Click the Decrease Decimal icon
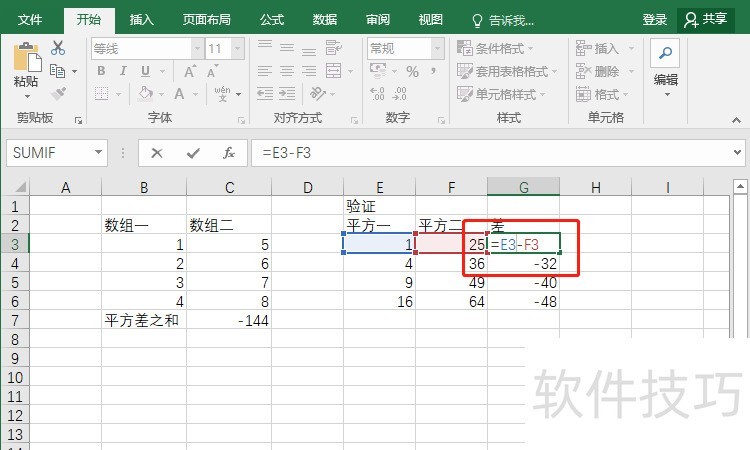The height and width of the screenshot is (450, 750). click(x=399, y=93)
